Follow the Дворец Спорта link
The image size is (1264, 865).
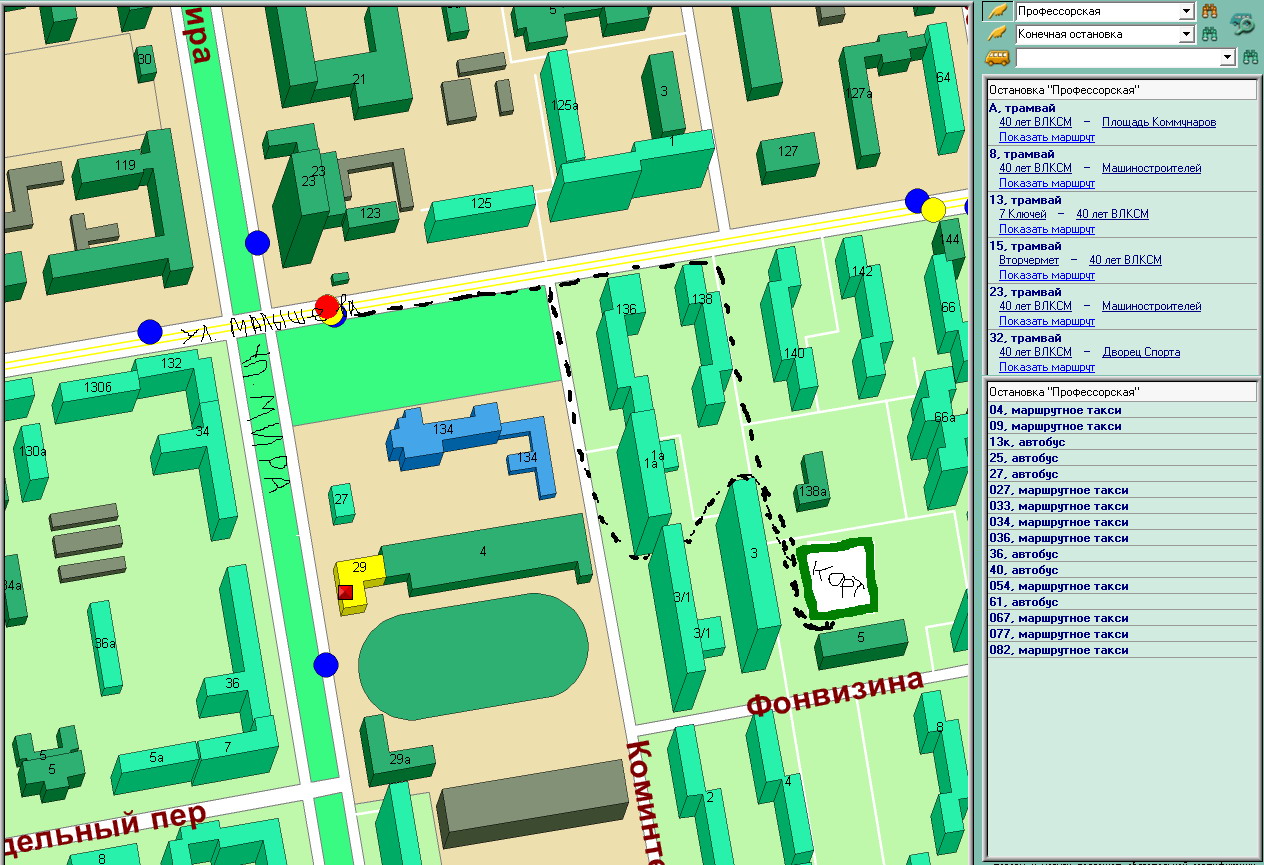coord(1140,352)
